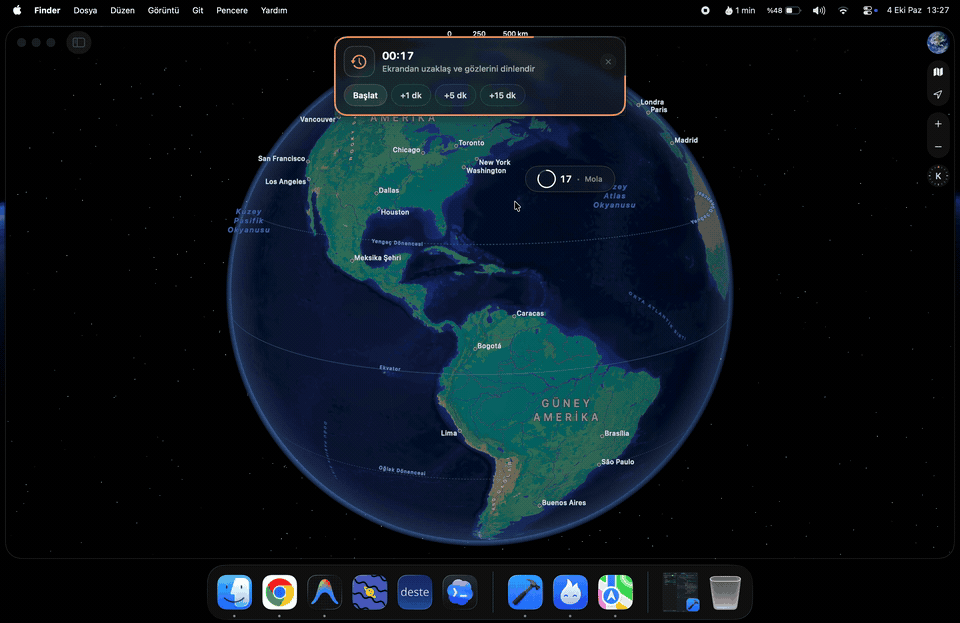Open the Yardım menu
The width and height of the screenshot is (960, 623).
tap(274, 10)
